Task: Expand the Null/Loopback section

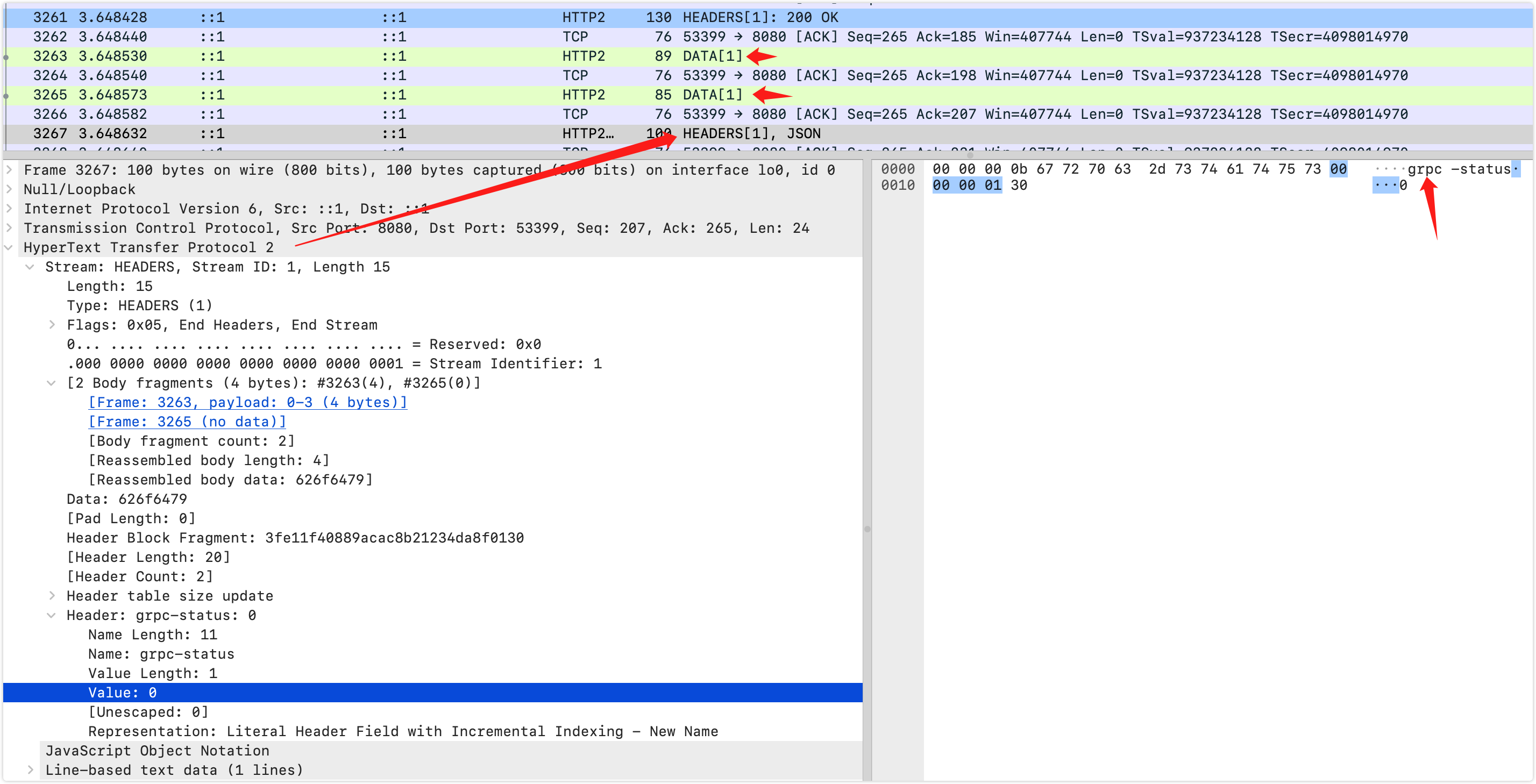Action: click(x=9, y=190)
